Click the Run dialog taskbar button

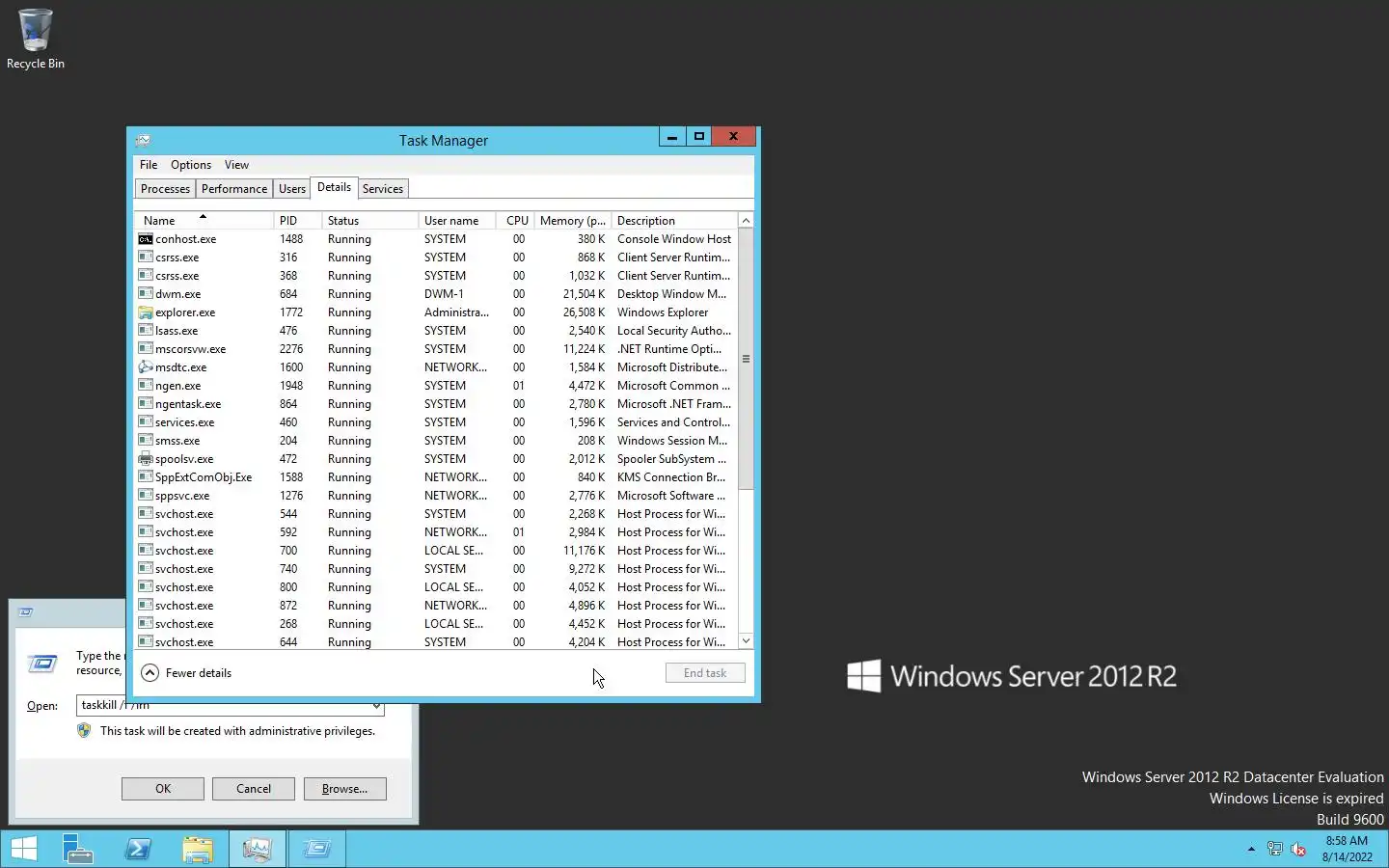[x=316, y=849]
